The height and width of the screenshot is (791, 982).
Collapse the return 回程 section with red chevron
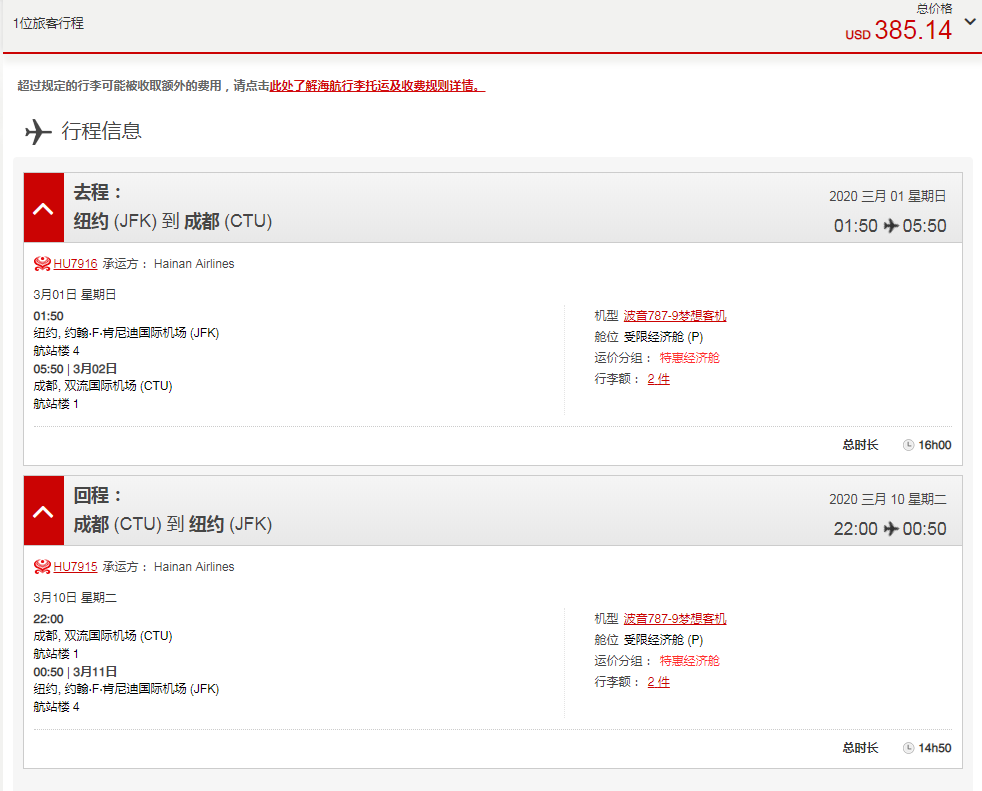click(x=44, y=511)
